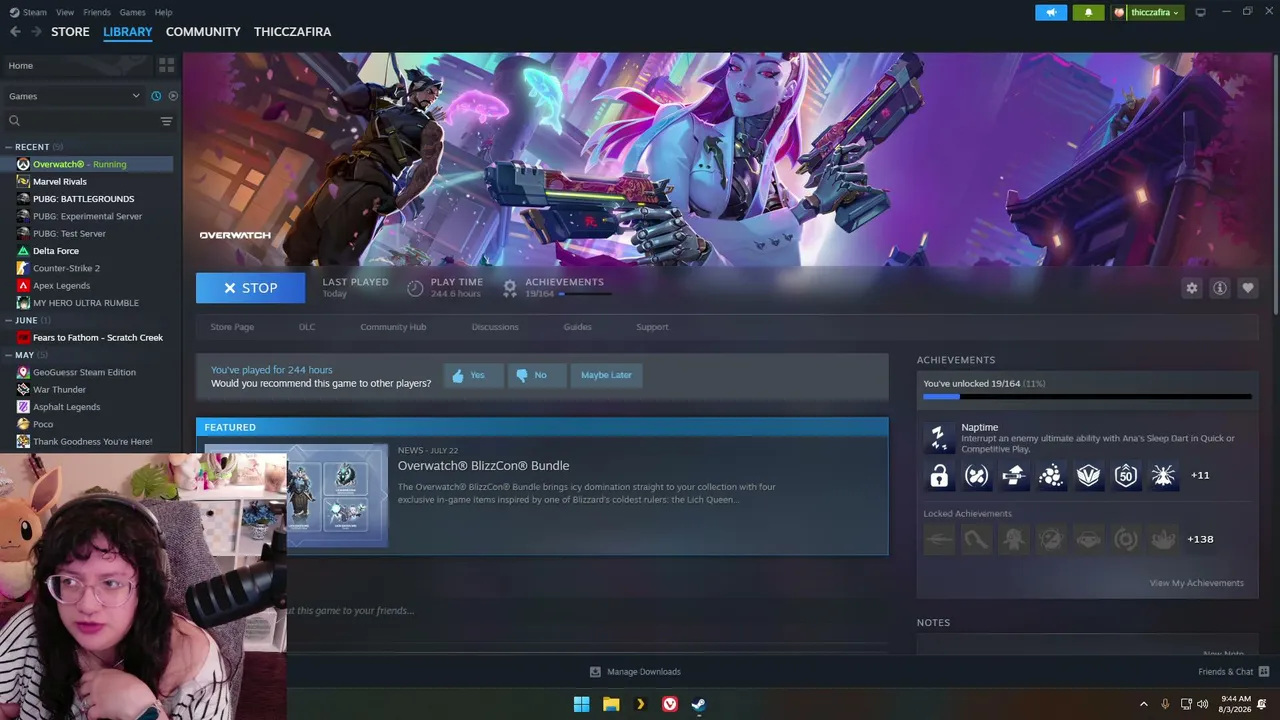Toggle the volume speaker in system tray
1280x720 pixels.
(x=1203, y=704)
